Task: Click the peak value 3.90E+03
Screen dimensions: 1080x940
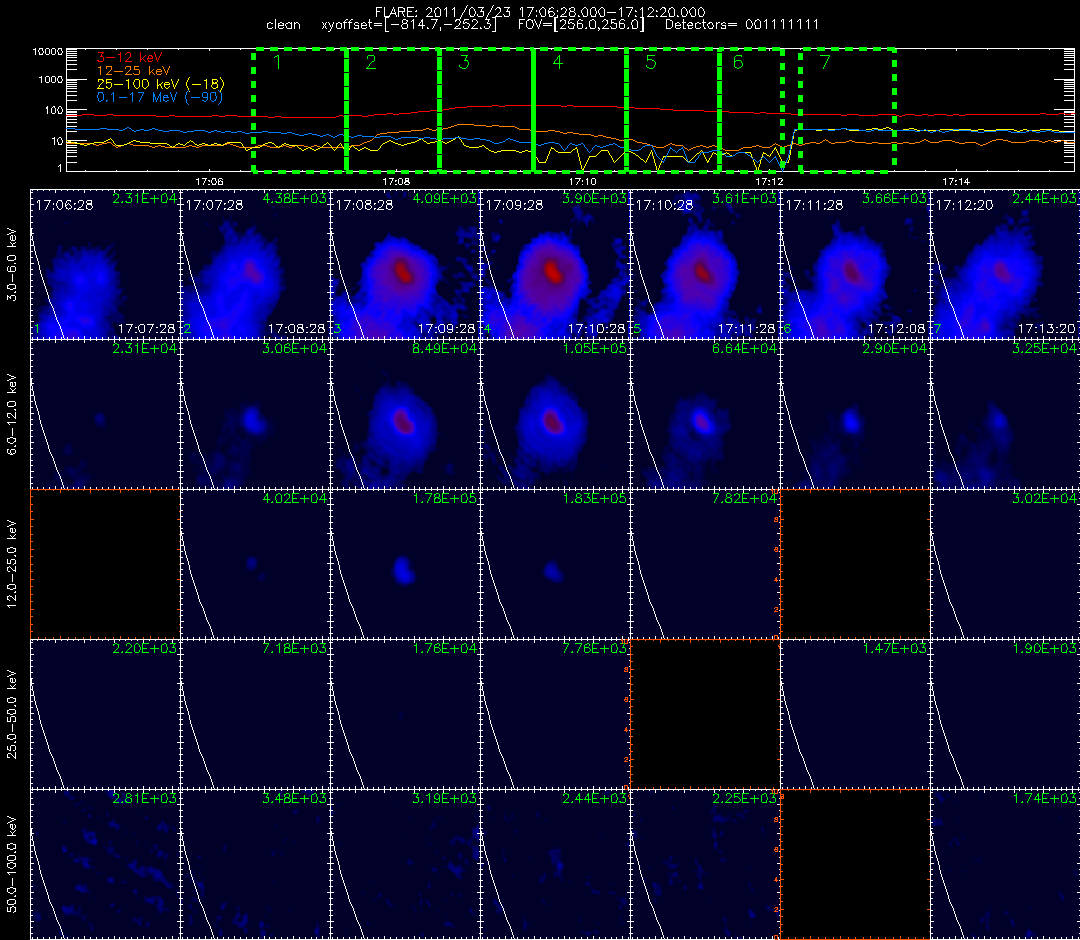Action: pos(596,198)
